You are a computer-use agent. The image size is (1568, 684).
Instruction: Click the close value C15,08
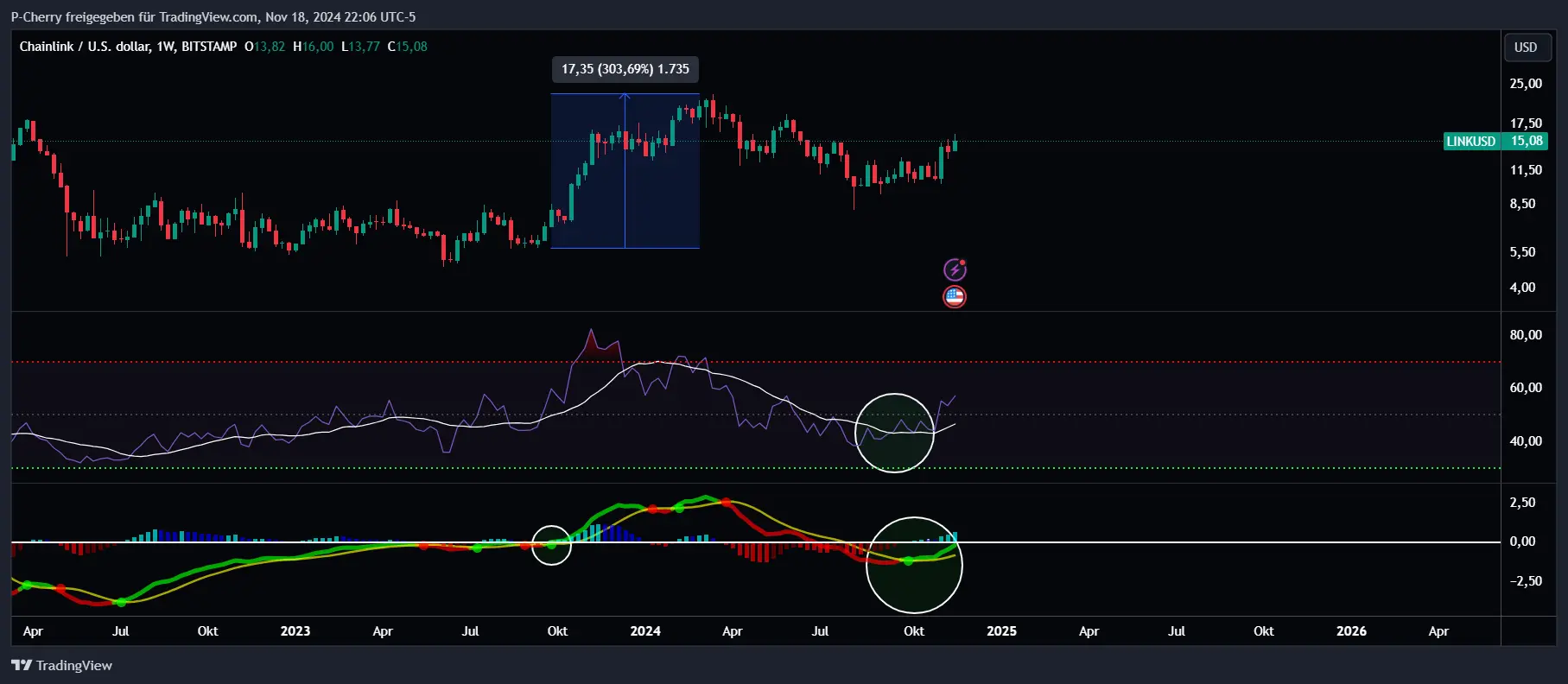point(407,47)
